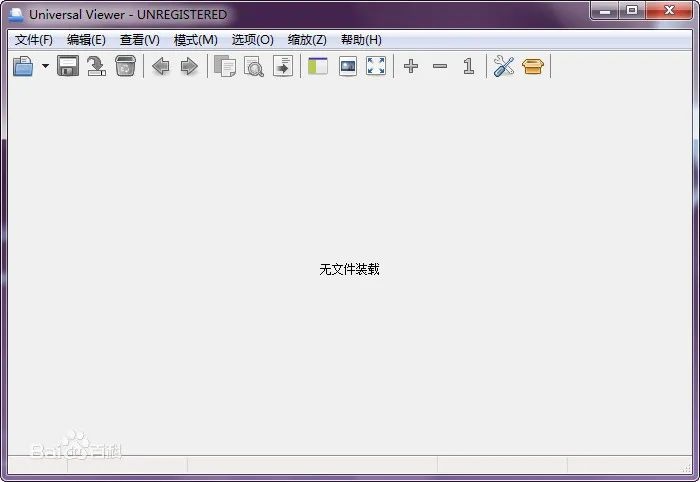Open settings with wrench and screwdriver icon

[504, 66]
